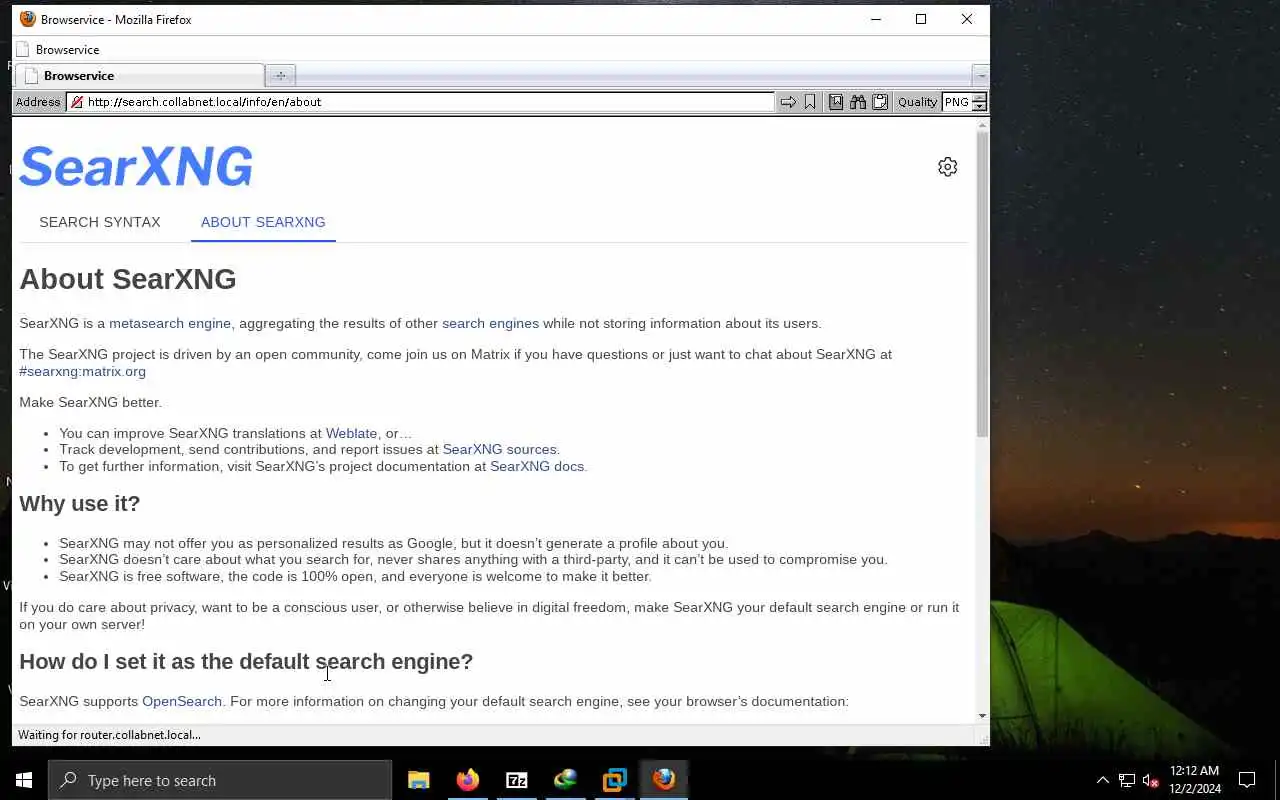Open the metasearch engine link
This screenshot has height=800, width=1280.
[x=170, y=323]
